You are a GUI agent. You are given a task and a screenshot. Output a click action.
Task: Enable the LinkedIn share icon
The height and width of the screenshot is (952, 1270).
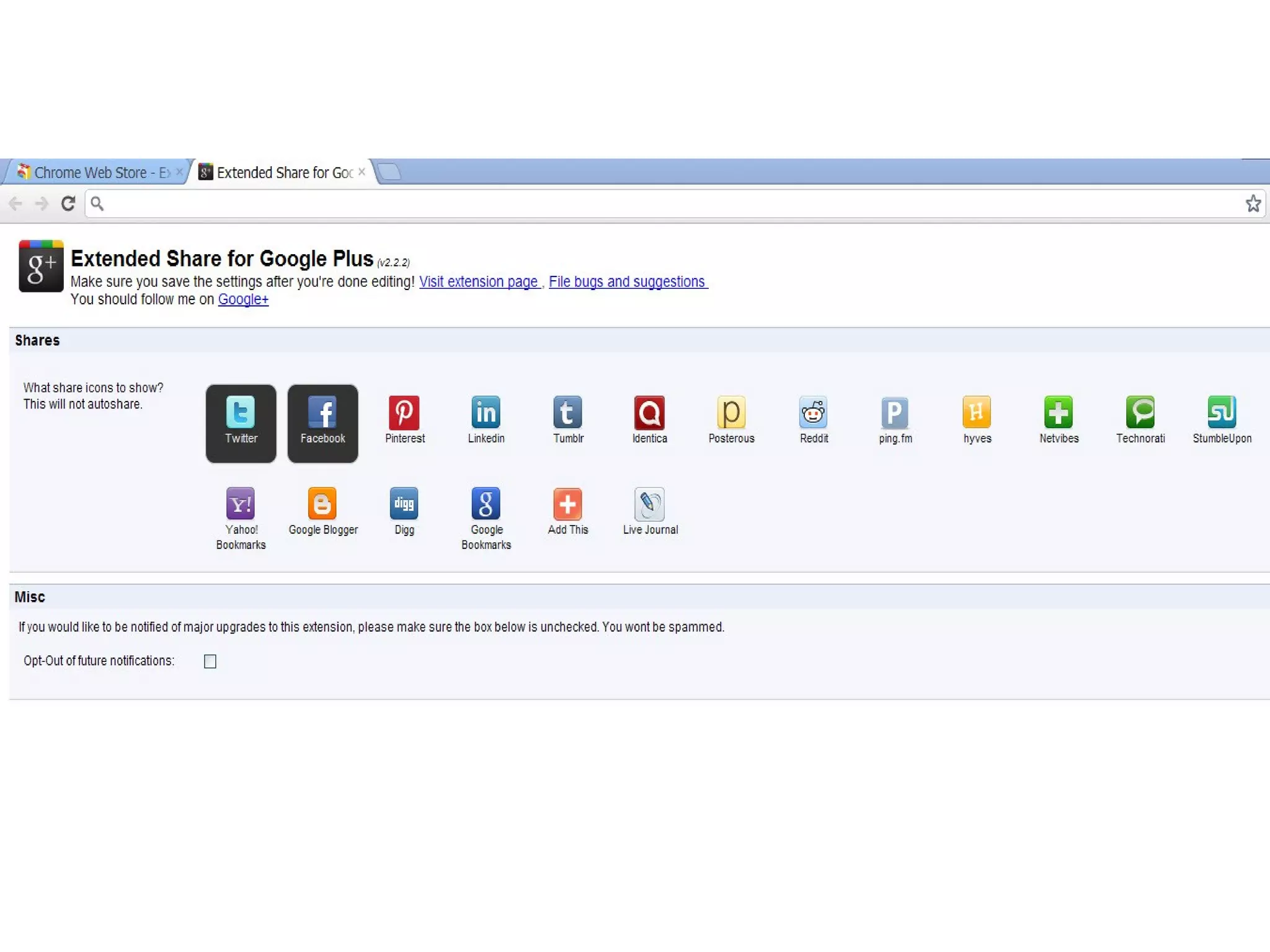point(486,413)
